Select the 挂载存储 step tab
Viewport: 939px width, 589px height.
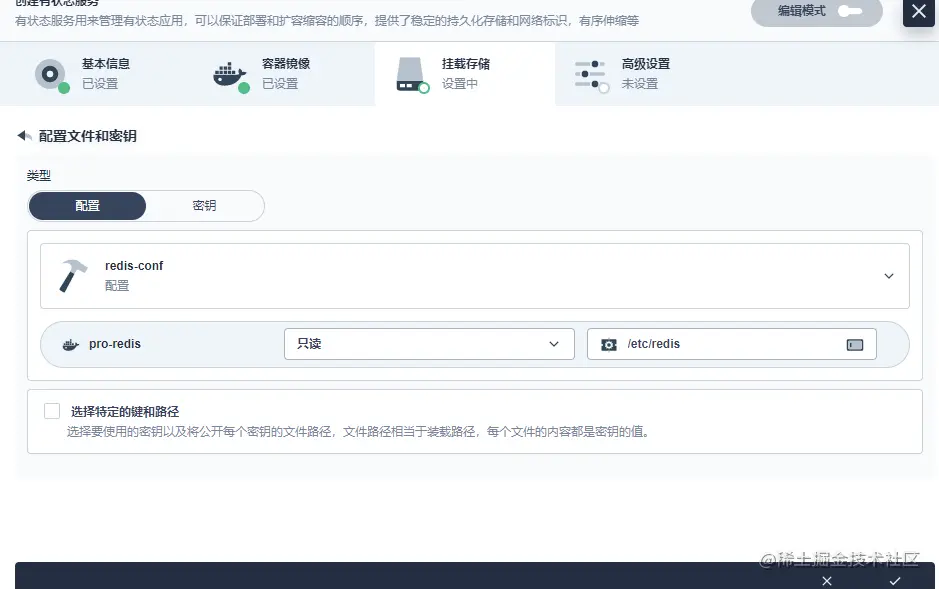click(x=465, y=74)
